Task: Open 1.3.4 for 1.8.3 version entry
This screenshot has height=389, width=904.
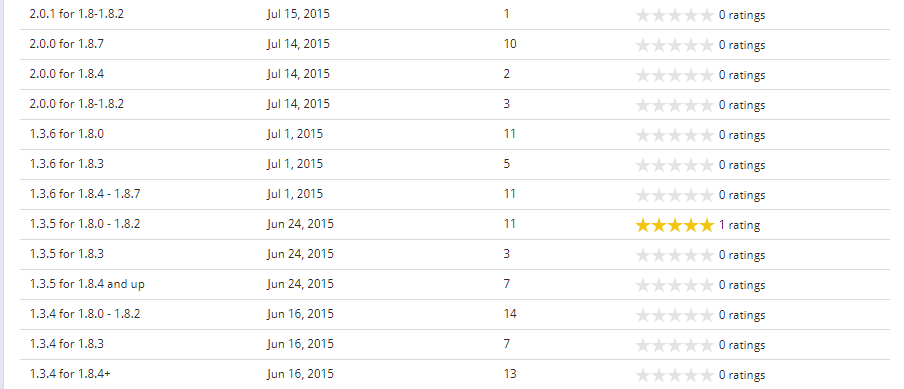Action: [x=67, y=343]
